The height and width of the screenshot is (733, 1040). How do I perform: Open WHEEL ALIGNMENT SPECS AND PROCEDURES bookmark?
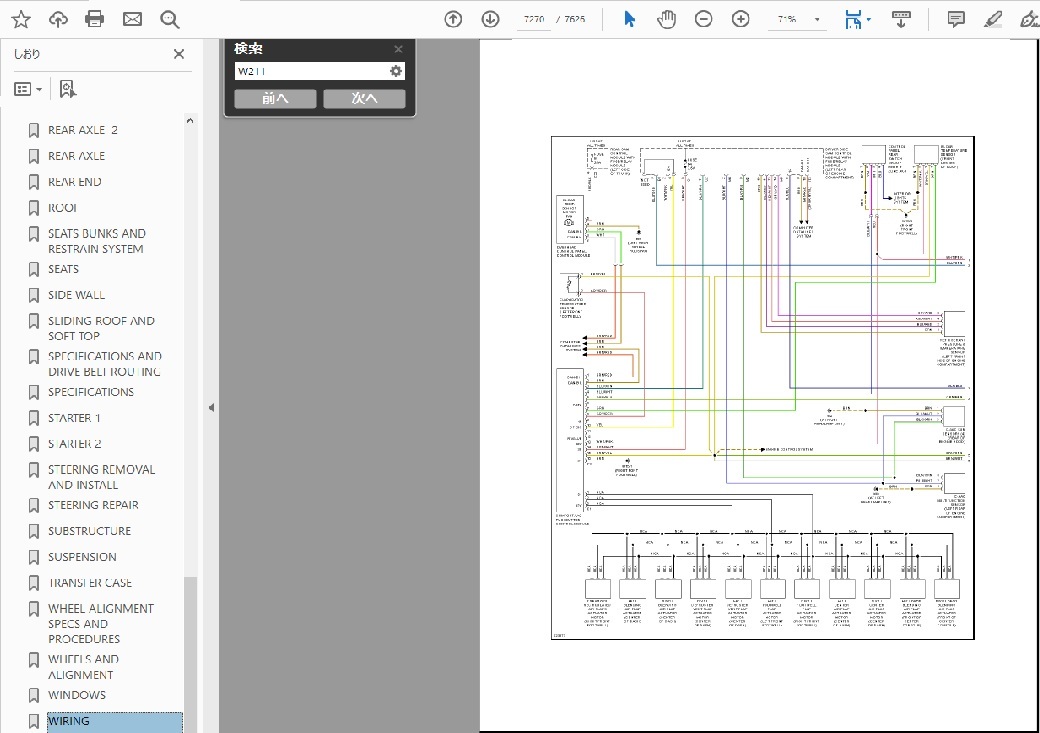tap(101, 624)
